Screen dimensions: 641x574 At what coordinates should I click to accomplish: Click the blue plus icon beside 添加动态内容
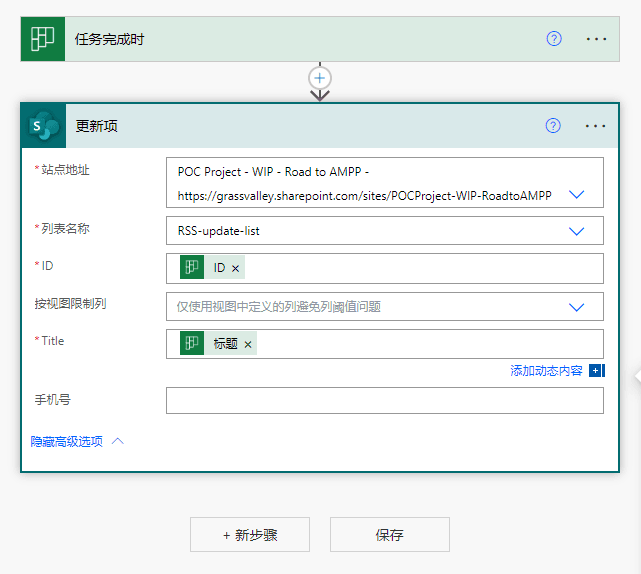pos(596,371)
